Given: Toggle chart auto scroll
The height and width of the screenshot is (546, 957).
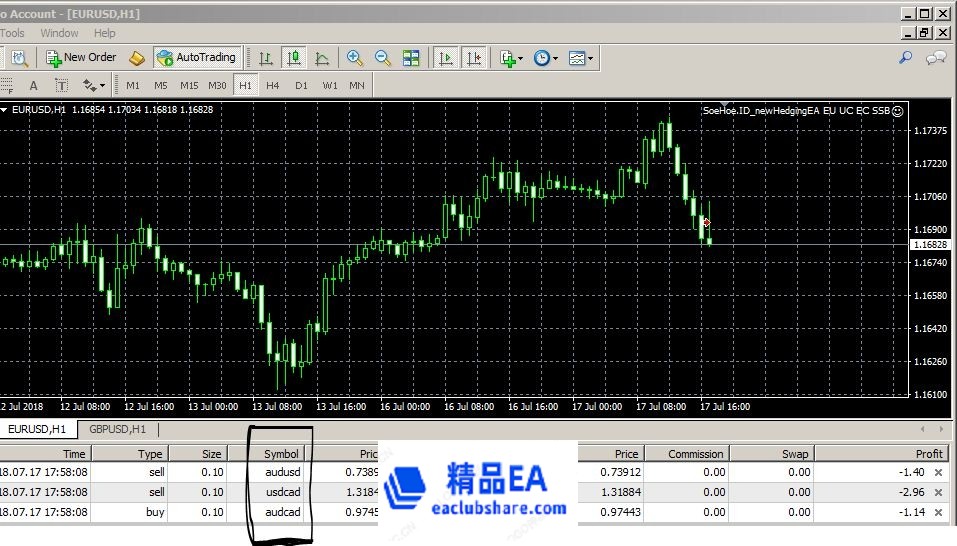Looking at the screenshot, I should (x=446, y=58).
